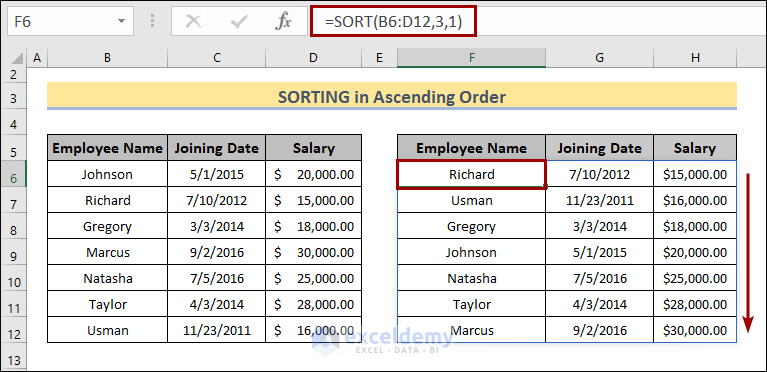Click the formula bar three-dot resize handle
The height and width of the screenshot is (372, 767).
tap(153, 22)
